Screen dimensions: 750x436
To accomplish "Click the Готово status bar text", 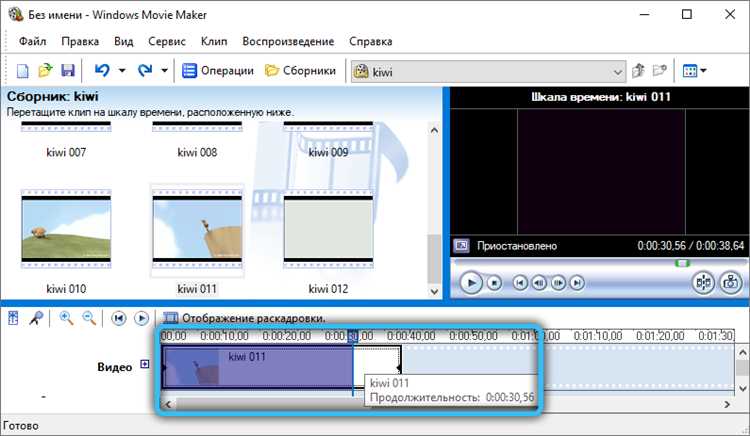I will point(21,425).
